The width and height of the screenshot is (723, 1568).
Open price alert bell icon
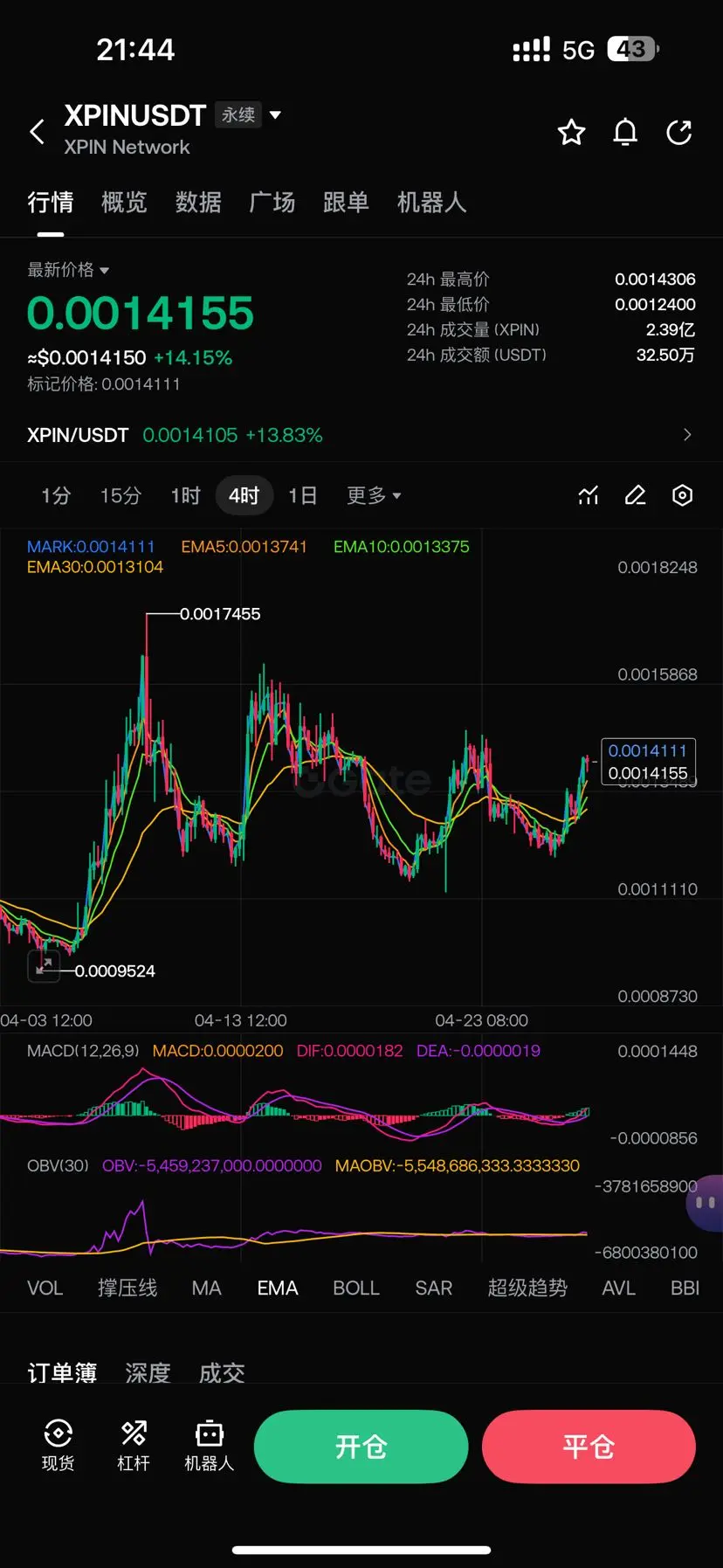(625, 132)
